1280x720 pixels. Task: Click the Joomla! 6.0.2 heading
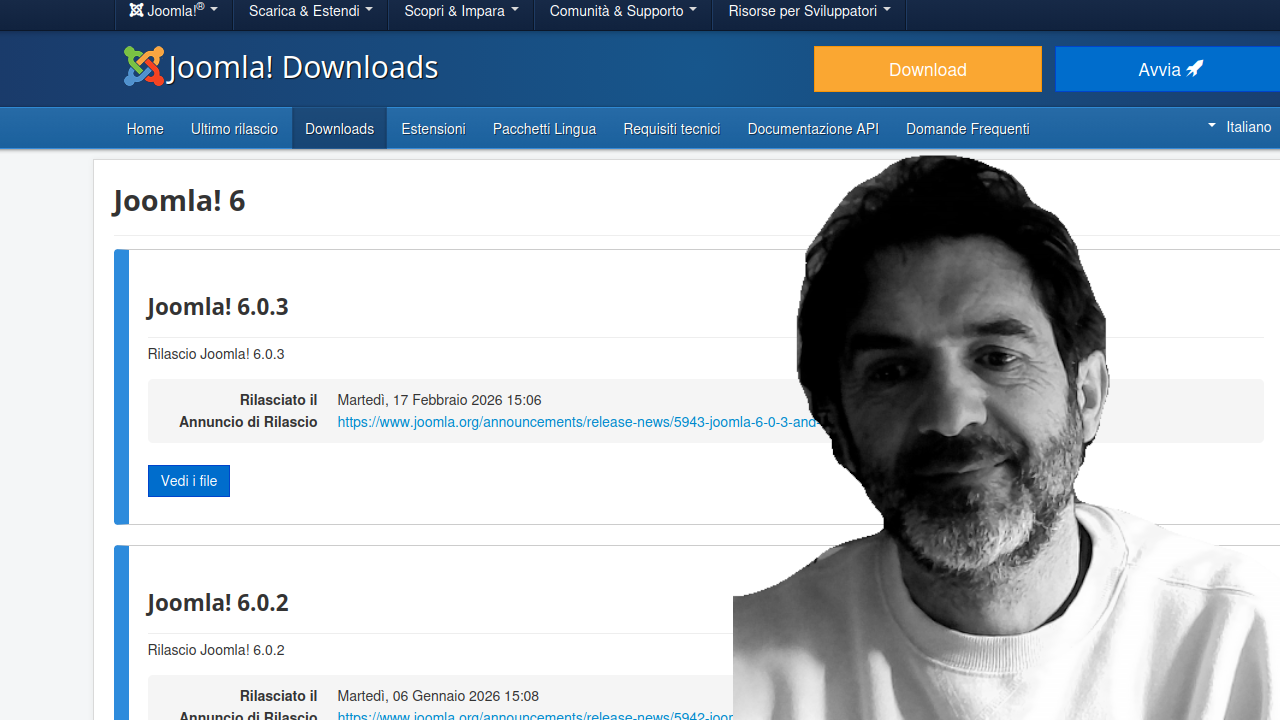(x=218, y=602)
